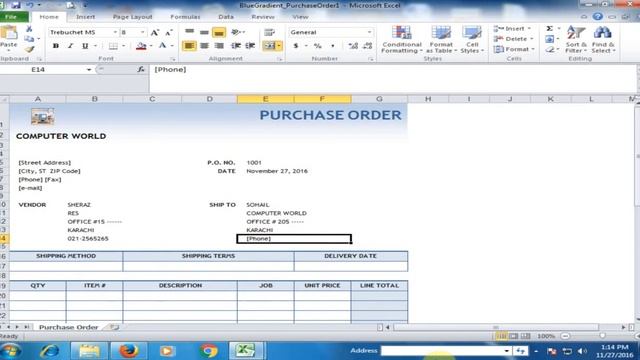640x360 pixels.
Task: Open Internet Explorer from the taskbar
Action: click(x=49, y=351)
